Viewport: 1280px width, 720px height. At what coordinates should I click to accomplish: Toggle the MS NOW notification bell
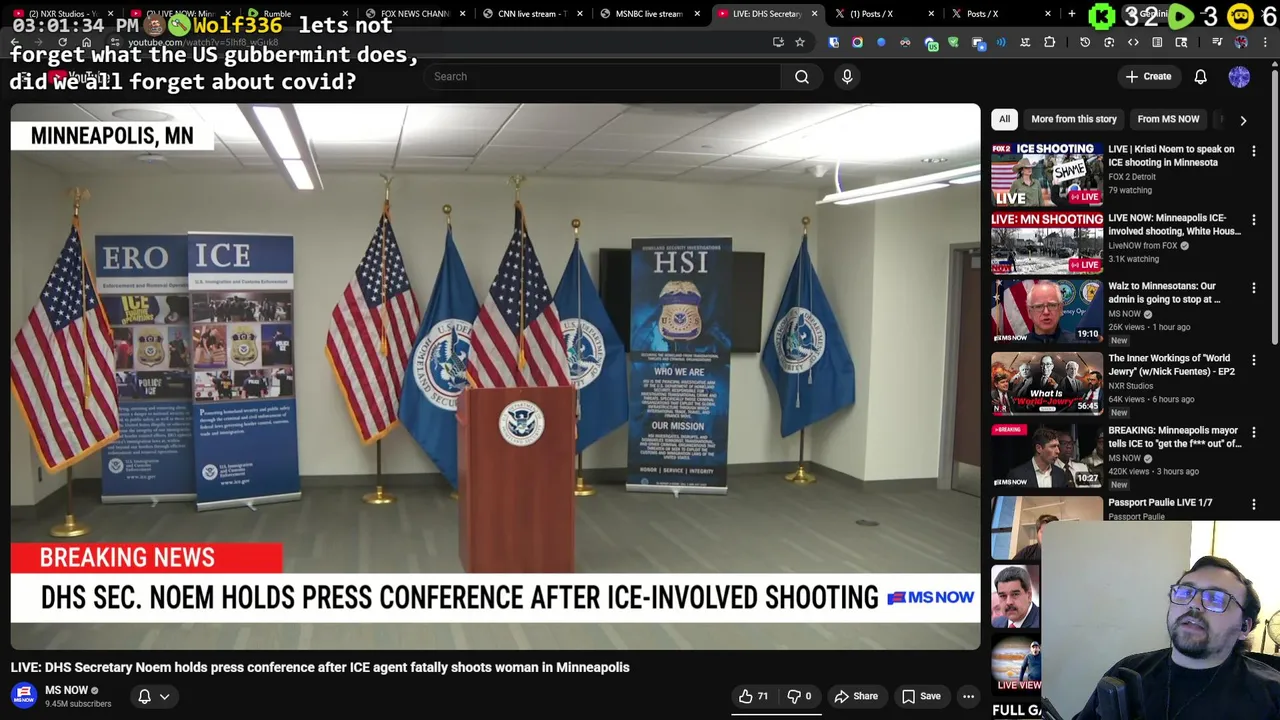coord(144,696)
